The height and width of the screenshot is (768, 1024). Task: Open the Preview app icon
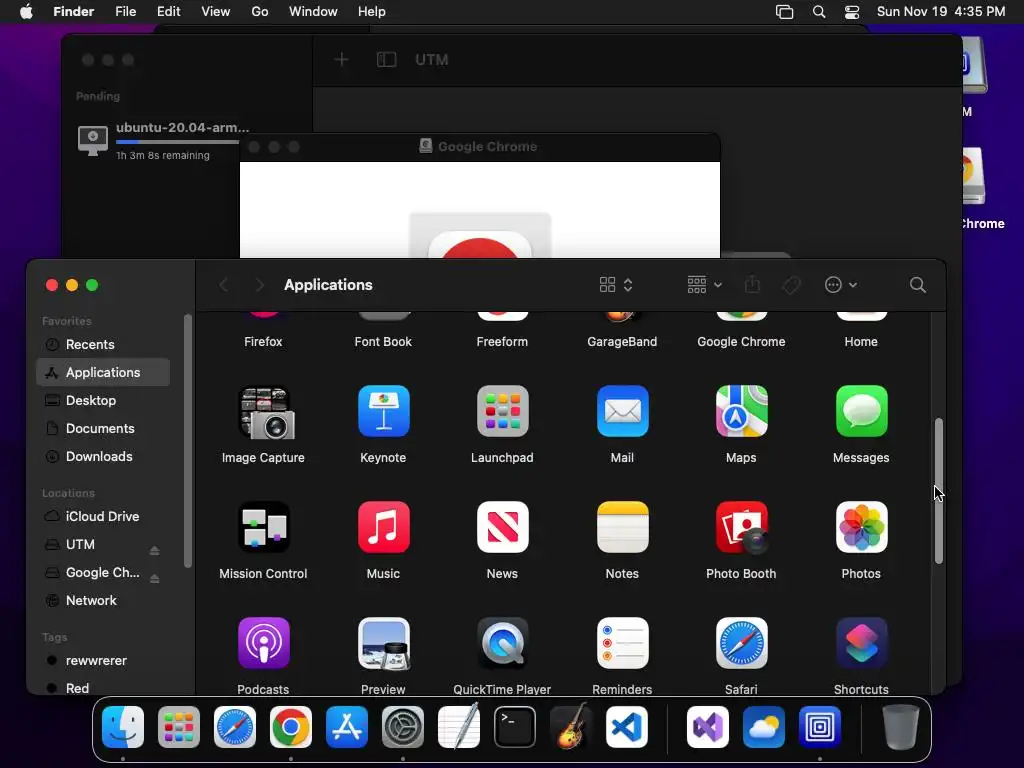(x=383, y=643)
